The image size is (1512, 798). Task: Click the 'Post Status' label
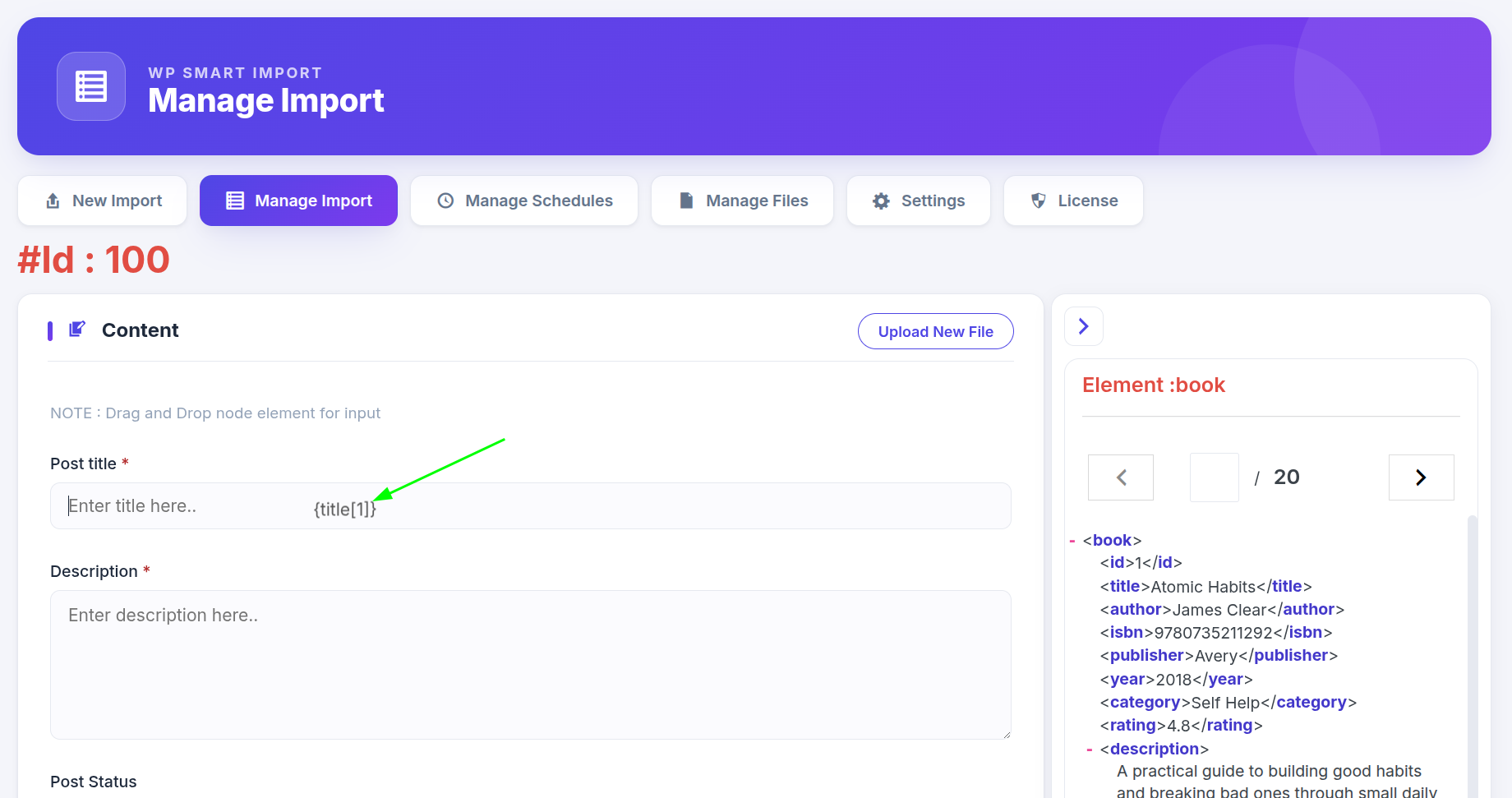(94, 782)
